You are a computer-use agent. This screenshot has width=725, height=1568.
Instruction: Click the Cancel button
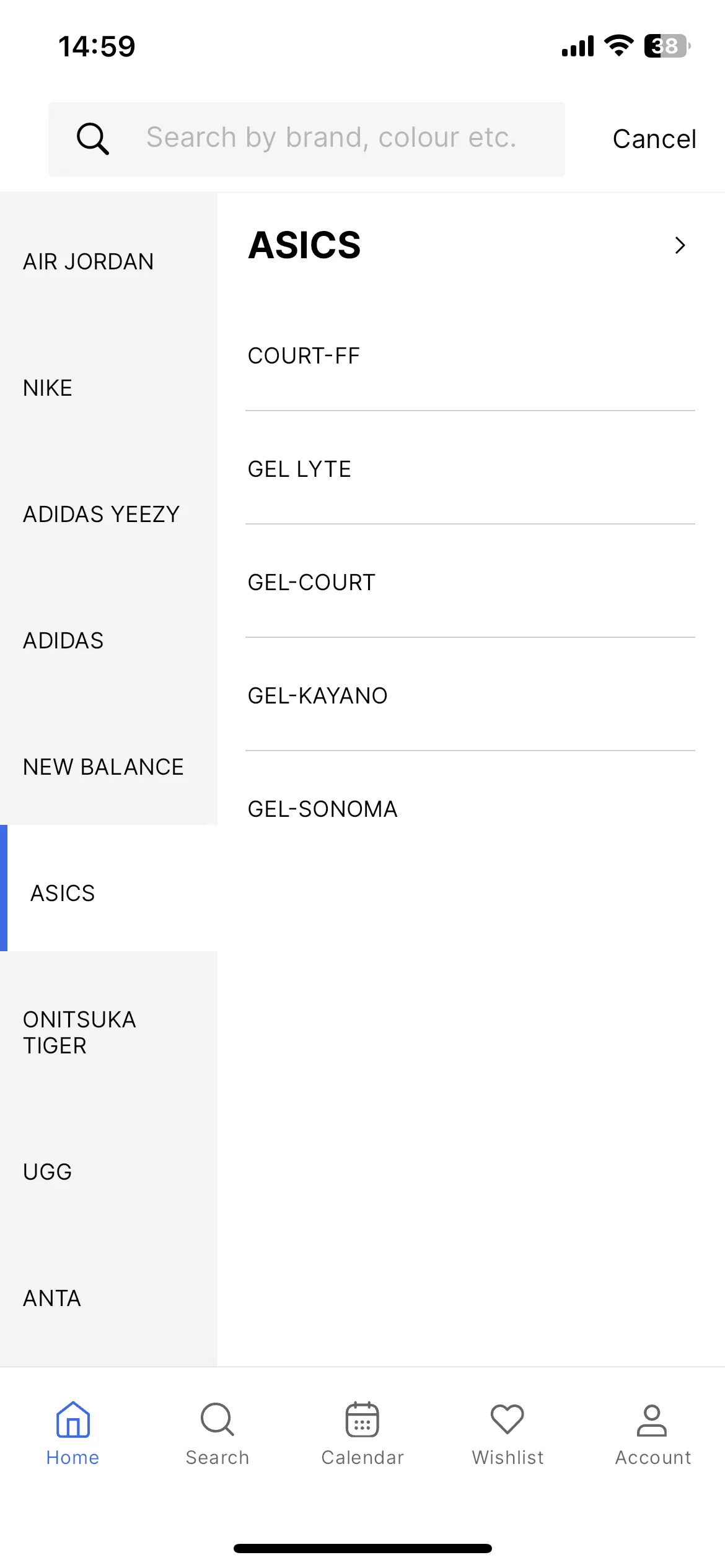[x=654, y=139]
